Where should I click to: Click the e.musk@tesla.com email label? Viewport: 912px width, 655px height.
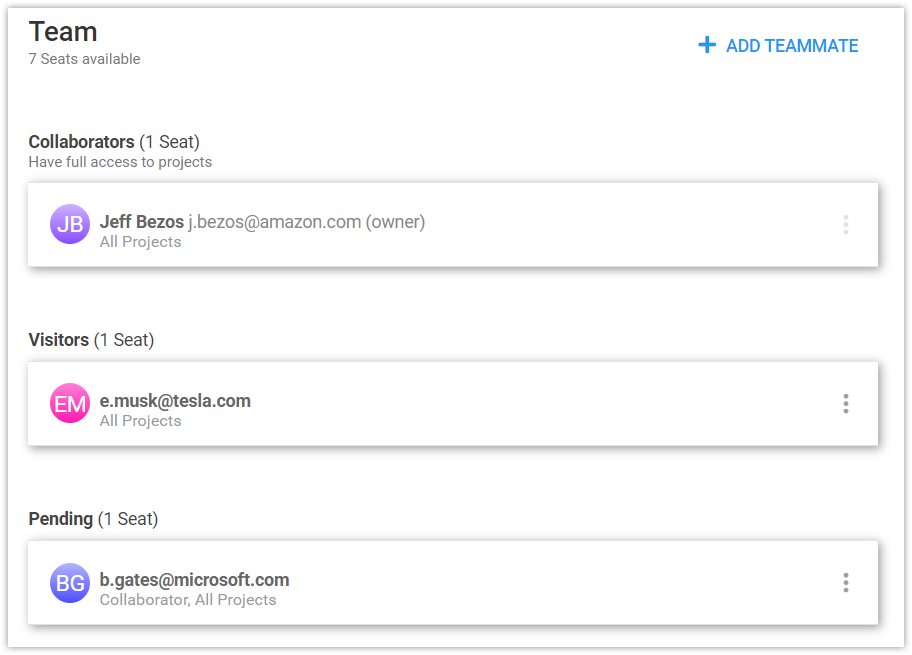point(175,401)
